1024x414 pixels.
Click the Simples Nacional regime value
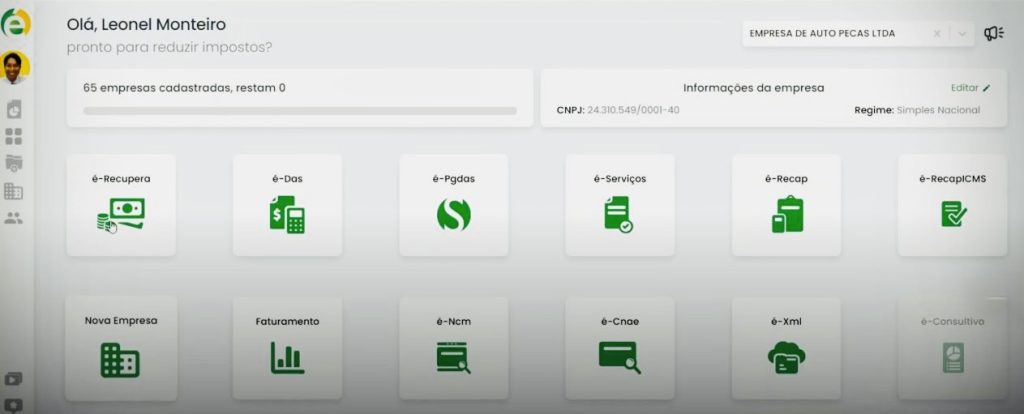tap(938, 110)
